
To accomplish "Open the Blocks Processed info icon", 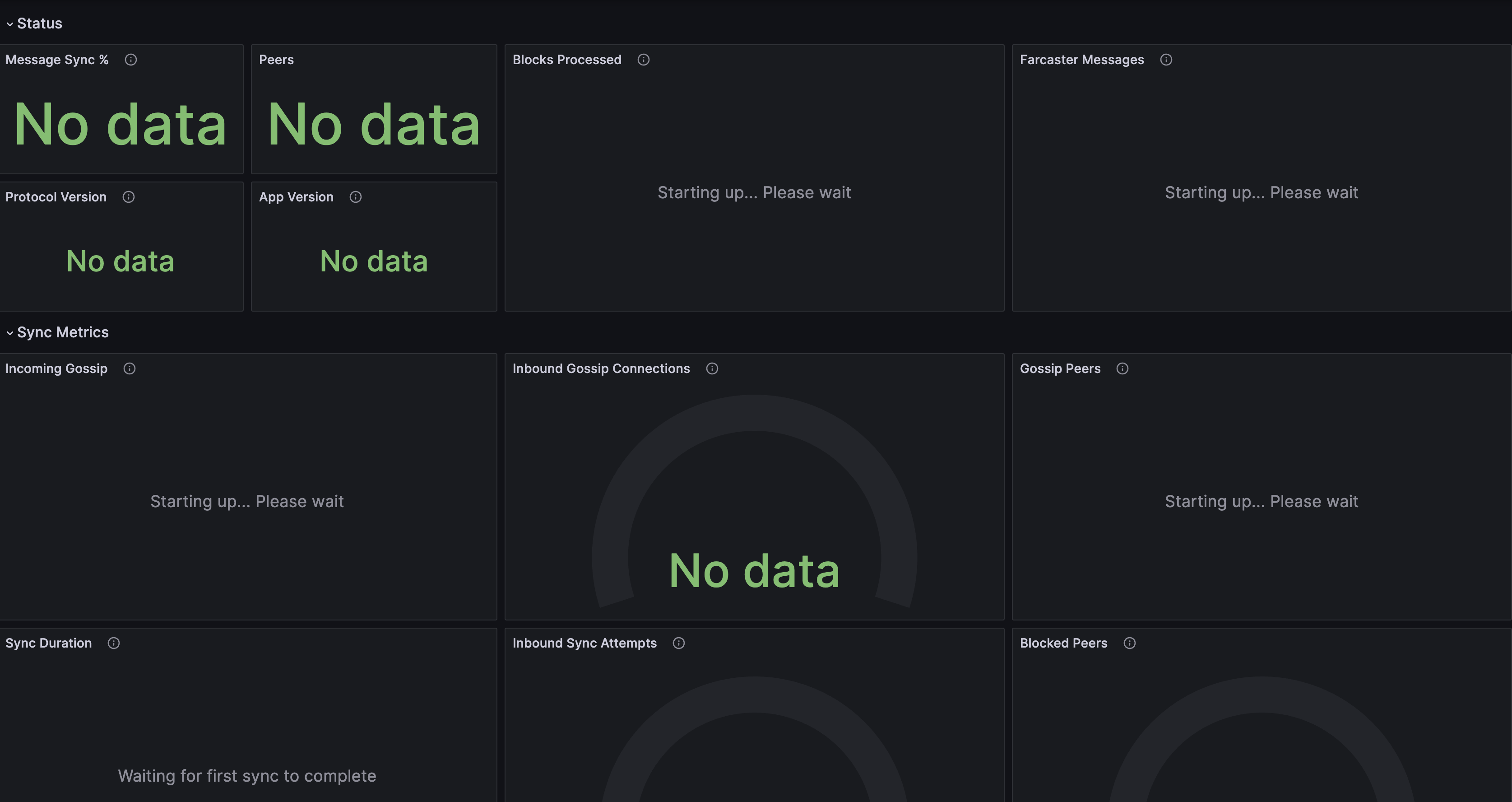I will 643,60.
